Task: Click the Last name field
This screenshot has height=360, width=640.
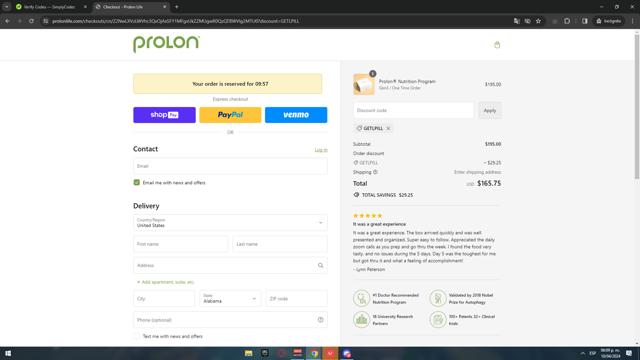Action: pos(280,244)
